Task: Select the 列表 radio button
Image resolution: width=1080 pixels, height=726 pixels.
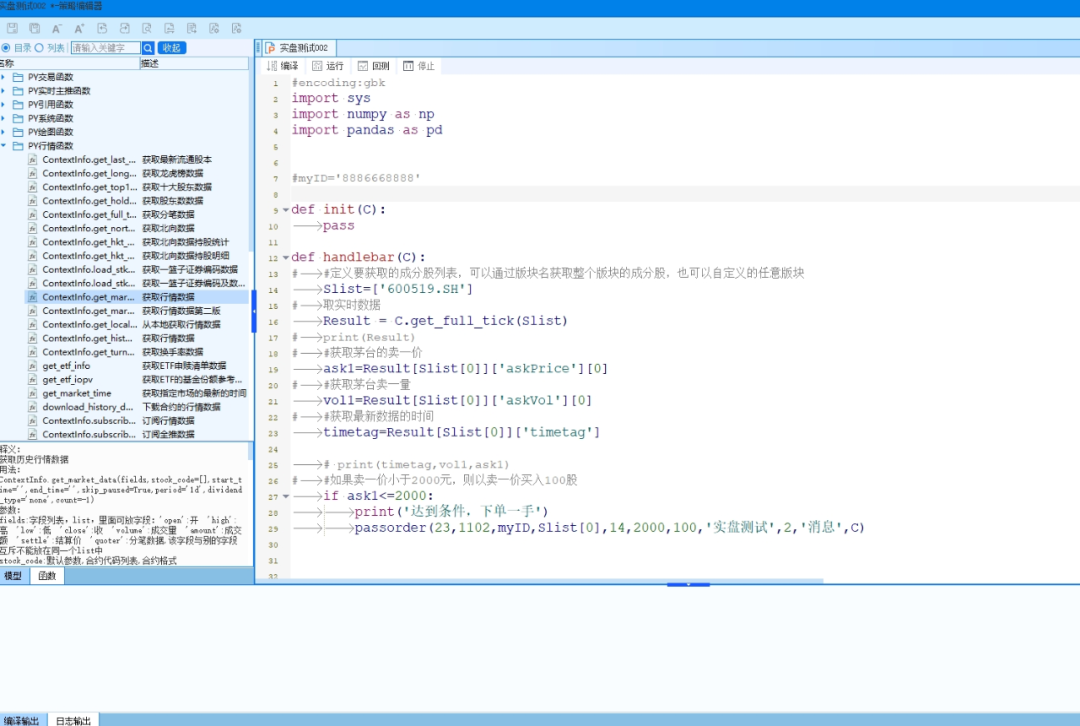Action: point(40,48)
